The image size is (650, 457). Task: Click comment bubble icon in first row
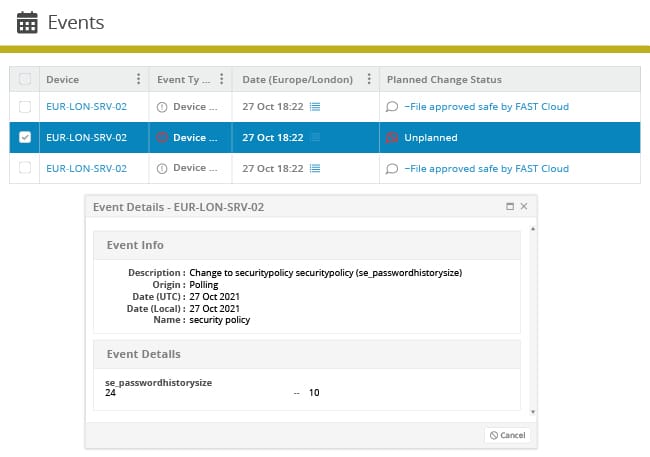click(392, 107)
